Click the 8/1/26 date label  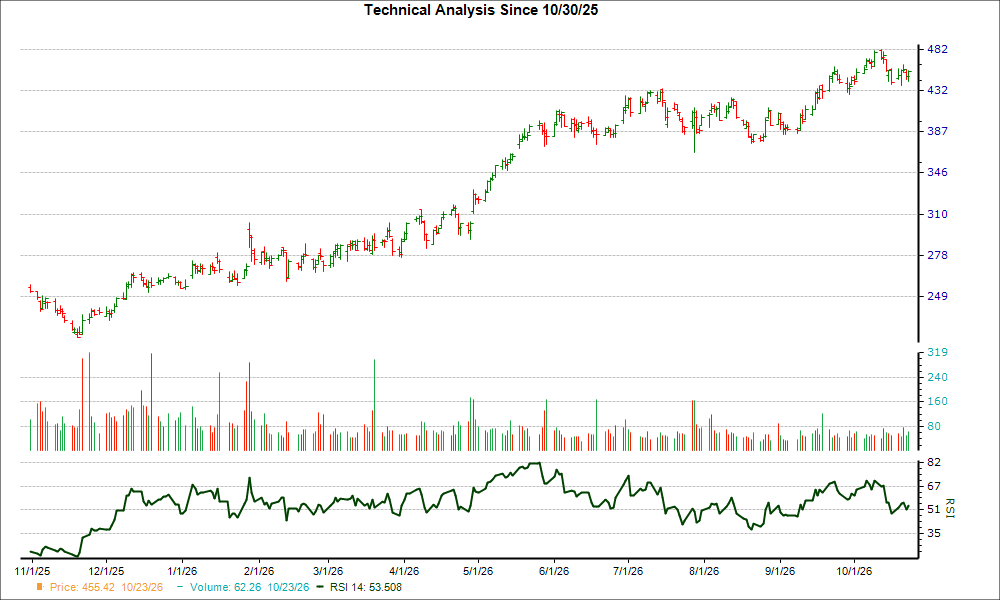[703, 571]
